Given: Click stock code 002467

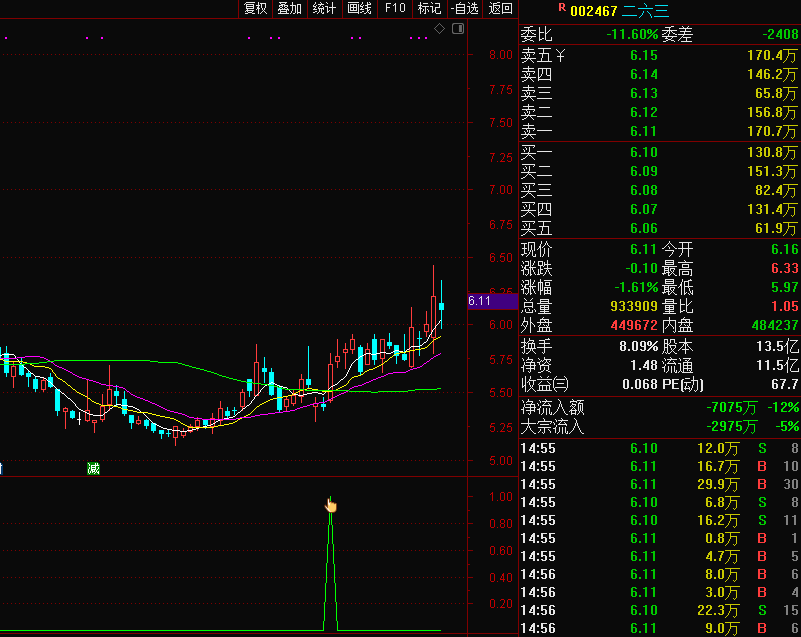Looking at the screenshot, I should pyautogui.click(x=594, y=11).
